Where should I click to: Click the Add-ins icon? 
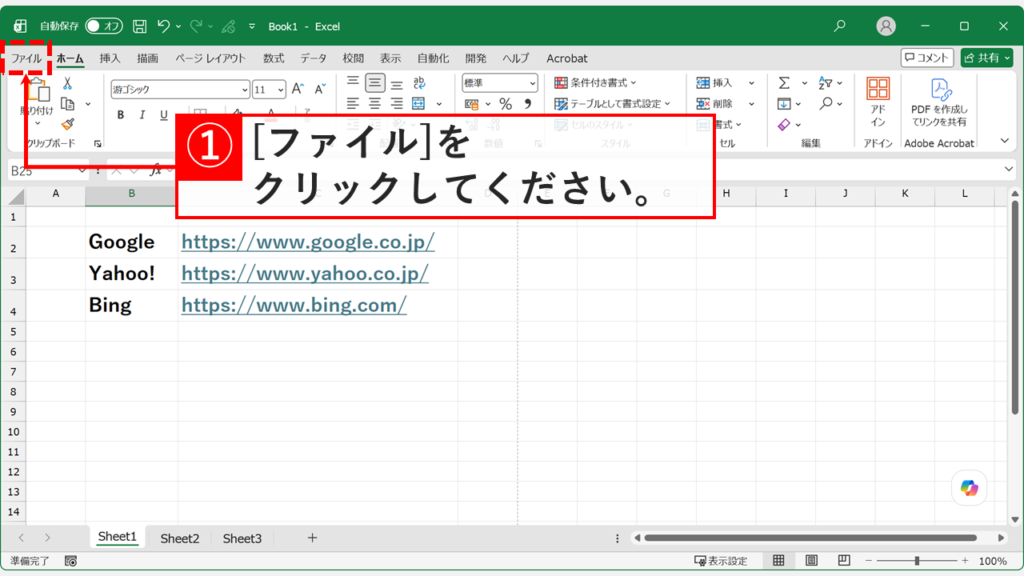click(x=878, y=102)
